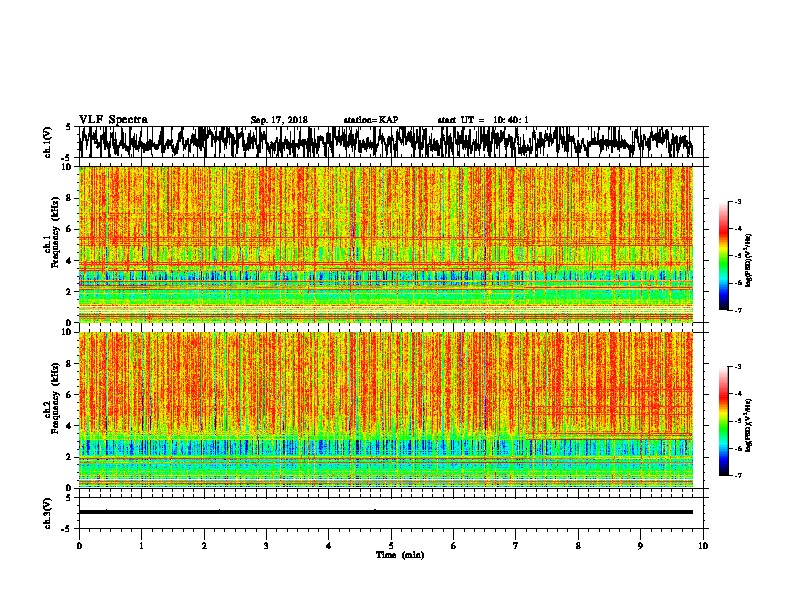Click the log(PSD) unit label beside ch.2 colorbar
This screenshot has width=792, height=612.
[x=749, y=424]
